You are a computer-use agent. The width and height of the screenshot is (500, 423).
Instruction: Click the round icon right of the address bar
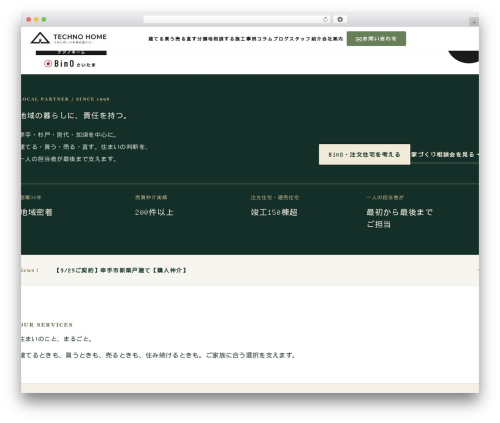(340, 20)
